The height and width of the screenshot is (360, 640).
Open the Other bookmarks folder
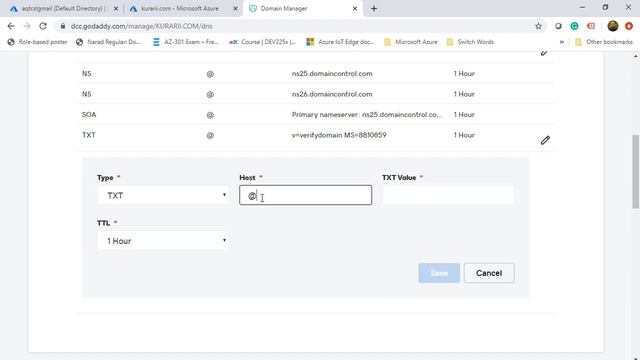604,42
